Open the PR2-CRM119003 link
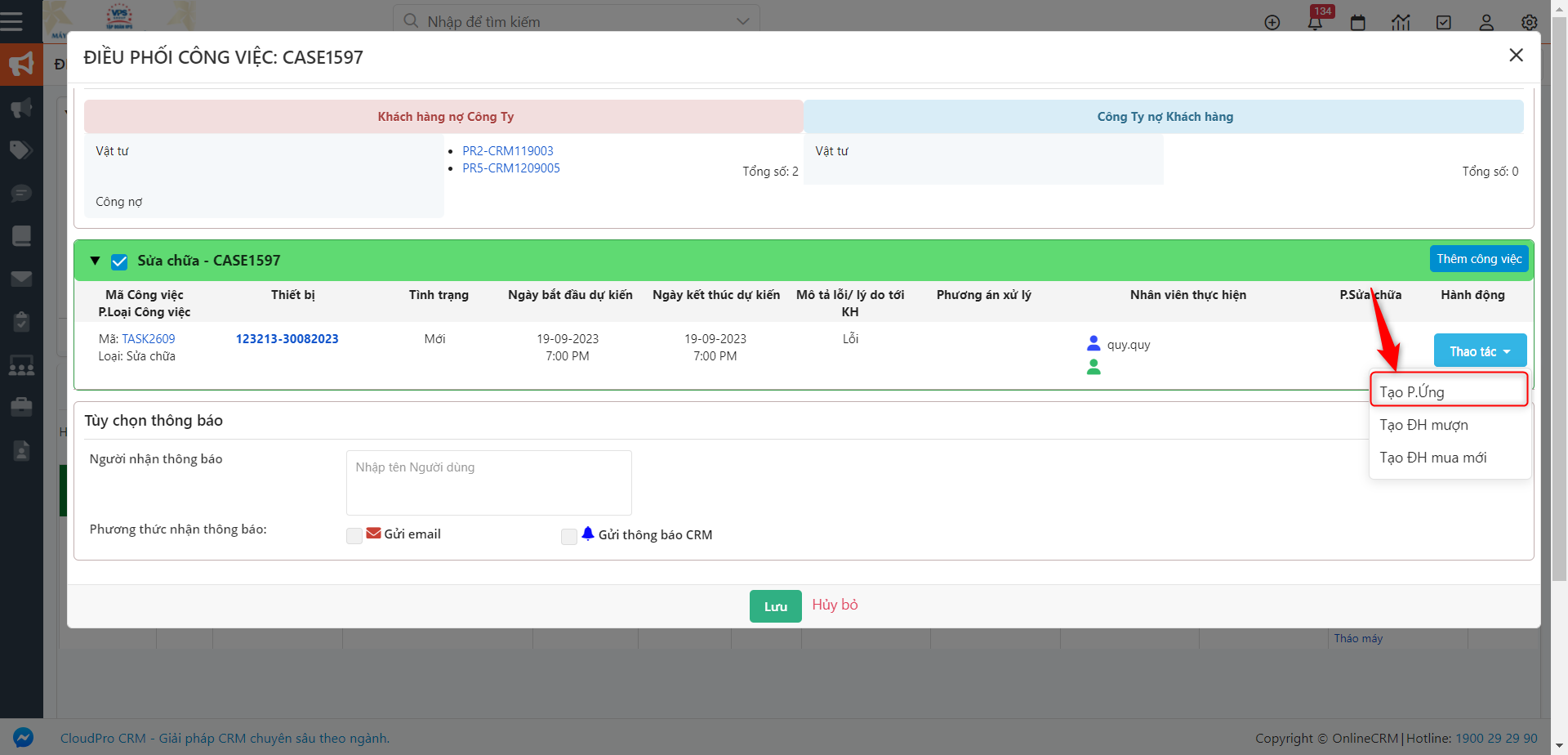 pos(508,150)
